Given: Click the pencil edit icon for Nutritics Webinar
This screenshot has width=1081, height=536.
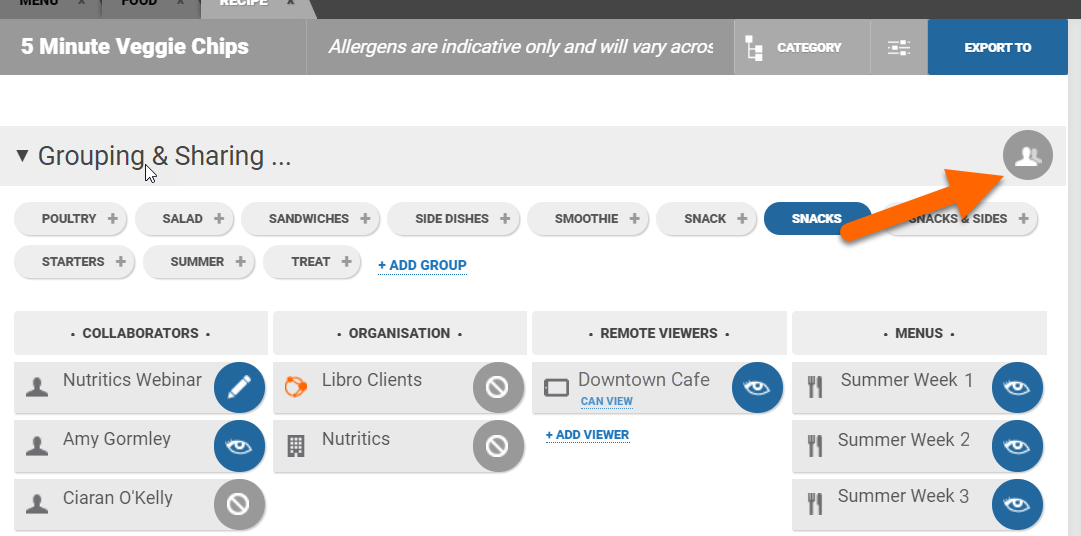Looking at the screenshot, I should pyautogui.click(x=239, y=388).
